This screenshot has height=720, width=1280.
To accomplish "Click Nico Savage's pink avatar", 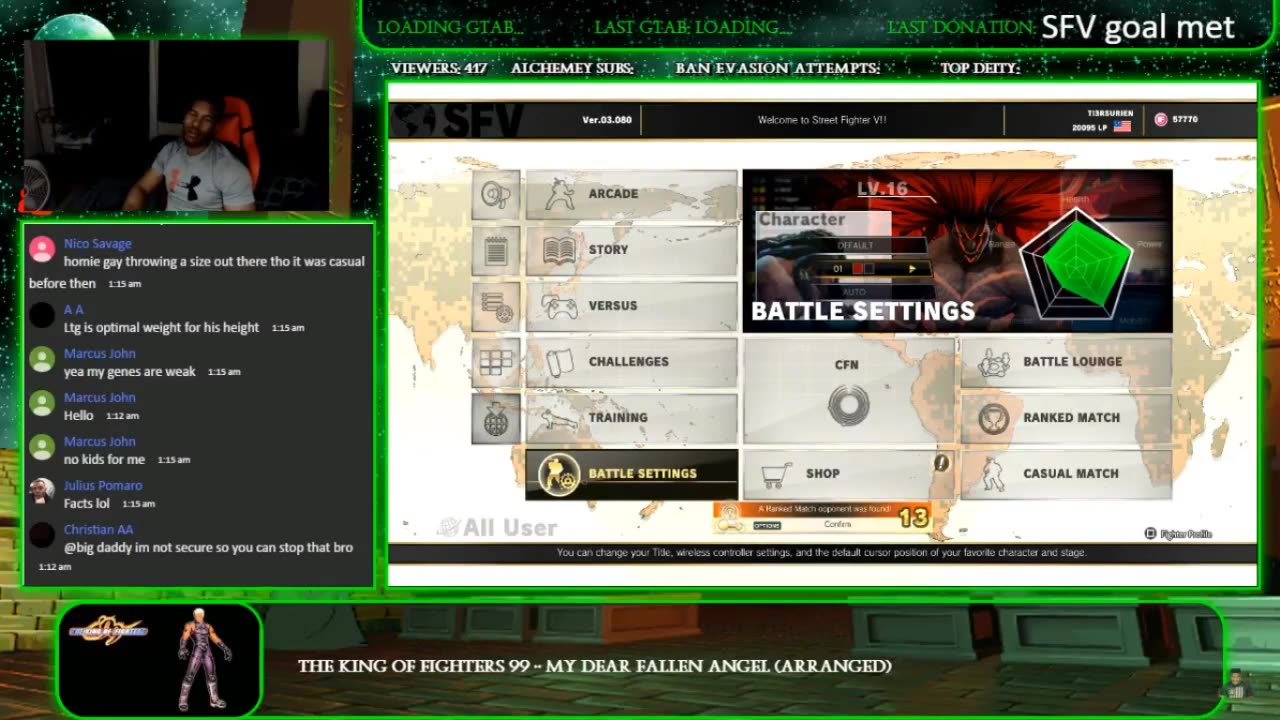I will [x=42, y=249].
